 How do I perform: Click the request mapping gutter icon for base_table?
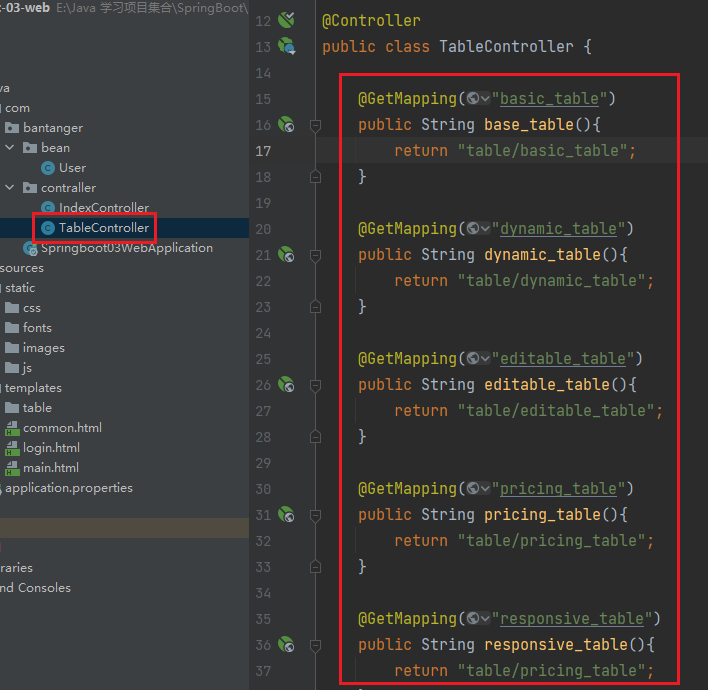[x=287, y=125]
